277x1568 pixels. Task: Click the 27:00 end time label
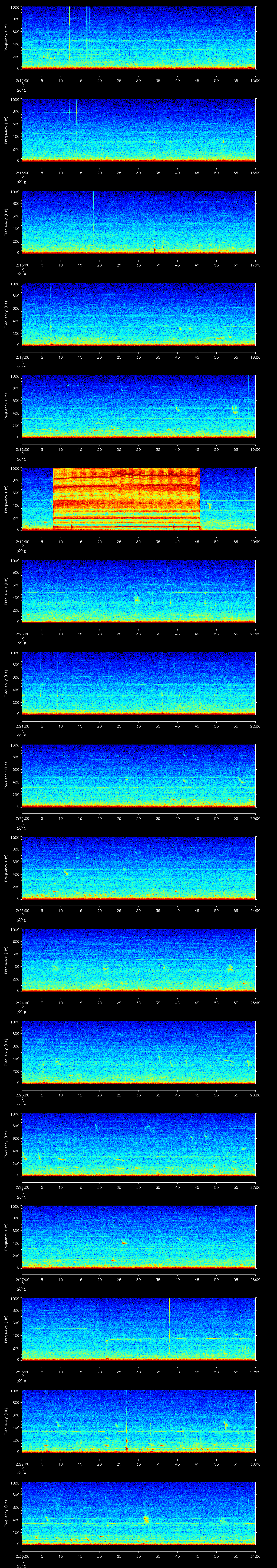(x=256, y=1187)
